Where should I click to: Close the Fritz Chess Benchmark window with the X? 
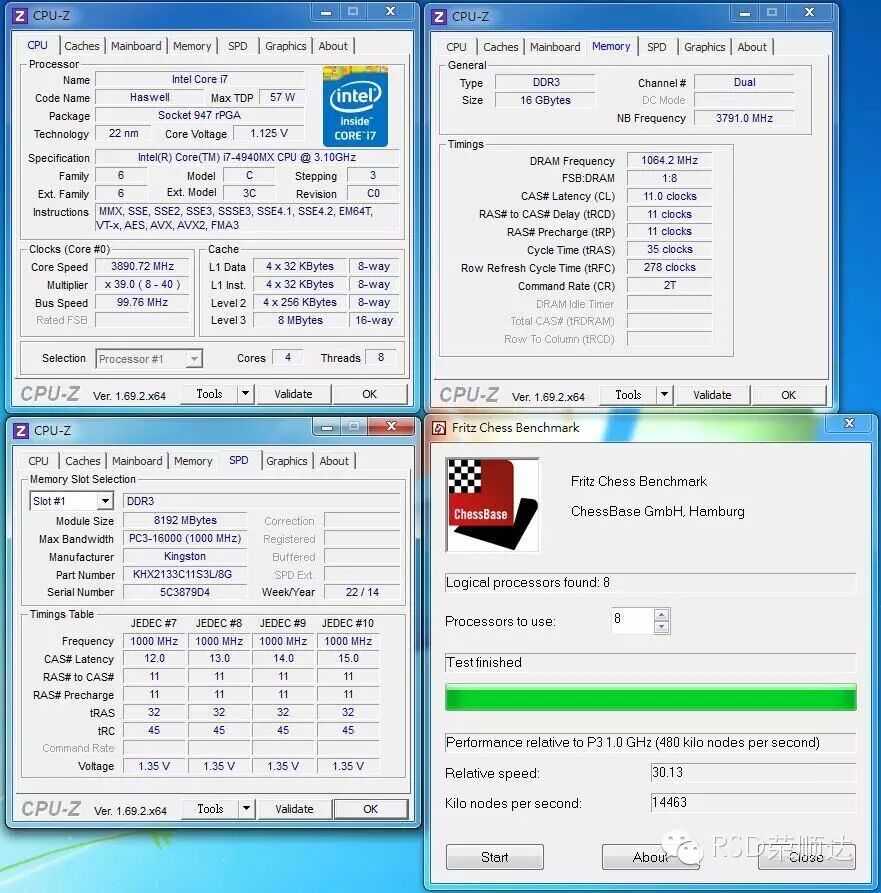pos(849,423)
